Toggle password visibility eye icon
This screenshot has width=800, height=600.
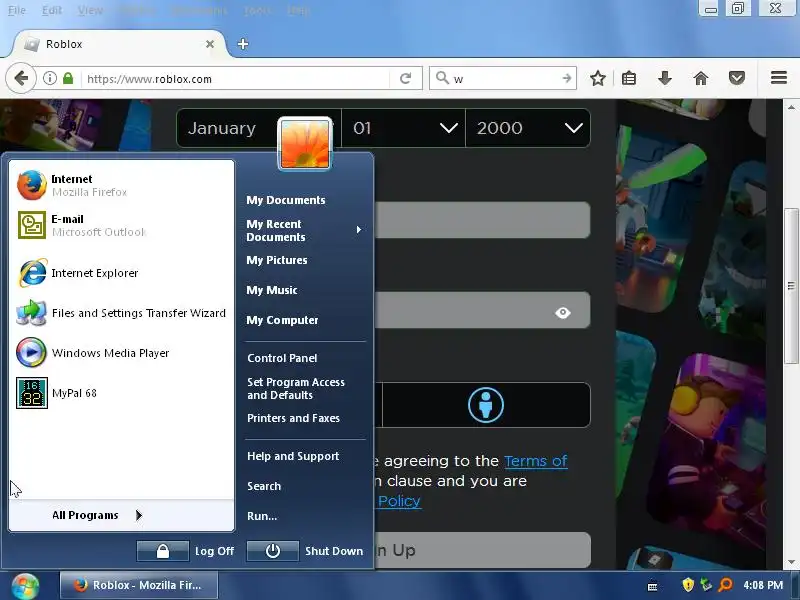[x=563, y=312]
